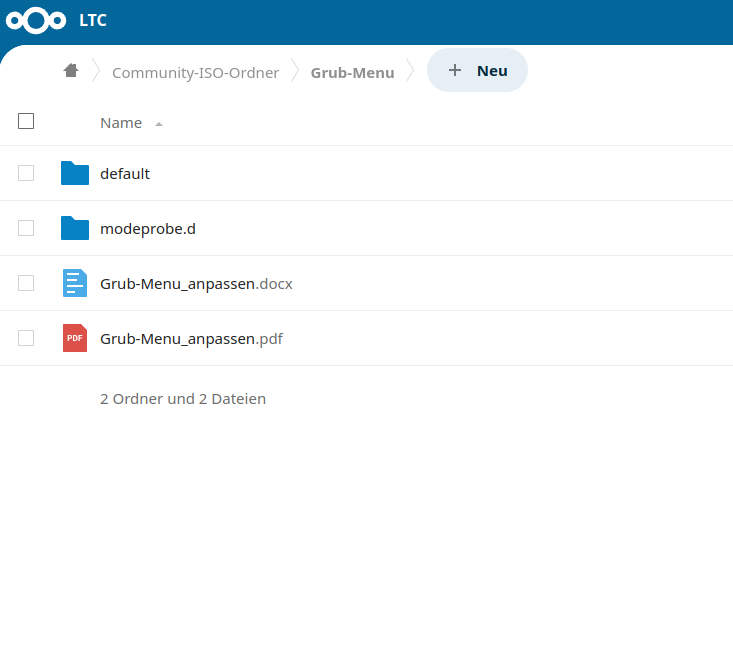Screen dimensions: 733x653
Task: Click the red PDF file icon
Action: pos(75,338)
